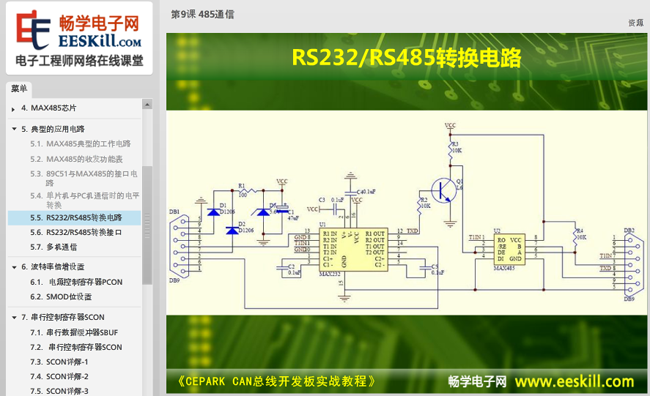Open 5.7 多机通信 lesson
Viewport: 650px width, 396px height.
coord(53,247)
